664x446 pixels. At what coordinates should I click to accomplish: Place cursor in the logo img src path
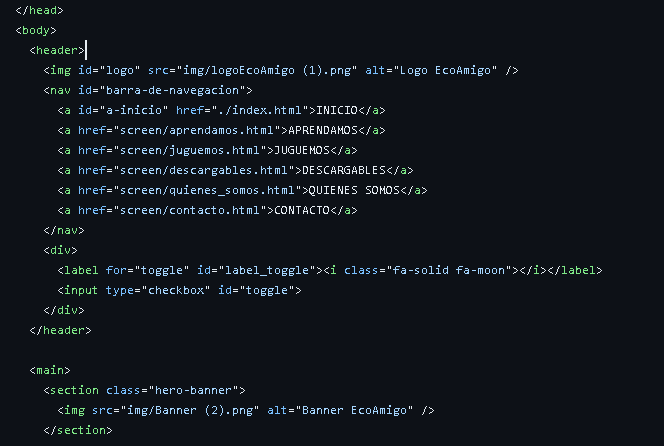click(267, 70)
